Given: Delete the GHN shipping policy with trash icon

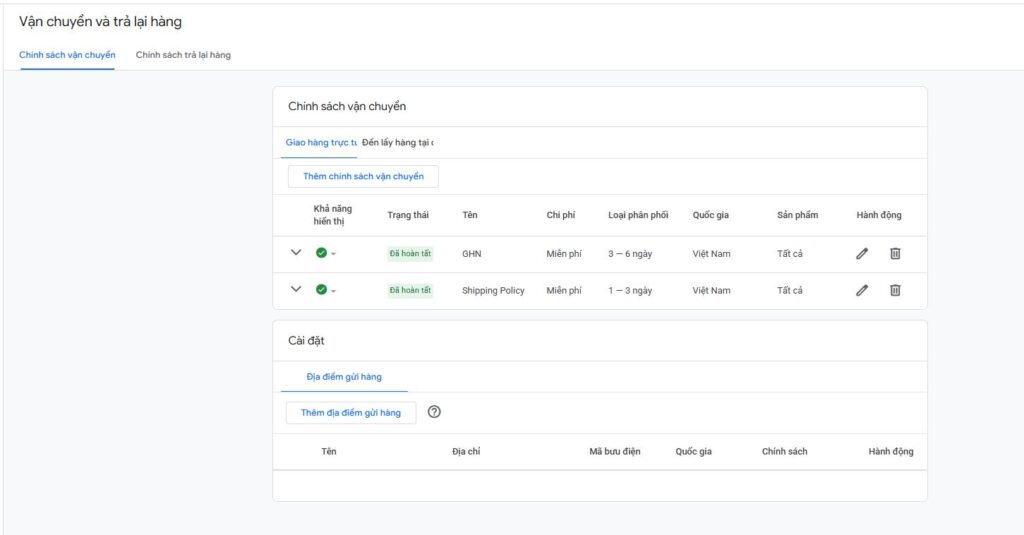Looking at the screenshot, I should [x=895, y=253].
